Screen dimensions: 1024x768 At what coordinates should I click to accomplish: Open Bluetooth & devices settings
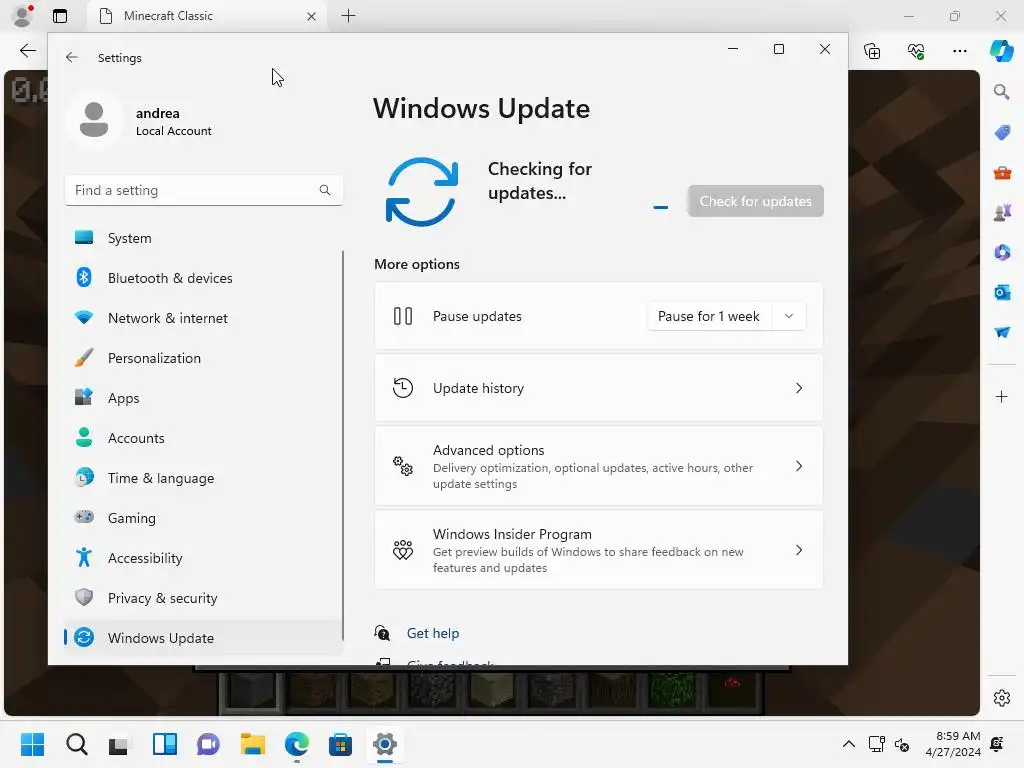pos(203,278)
